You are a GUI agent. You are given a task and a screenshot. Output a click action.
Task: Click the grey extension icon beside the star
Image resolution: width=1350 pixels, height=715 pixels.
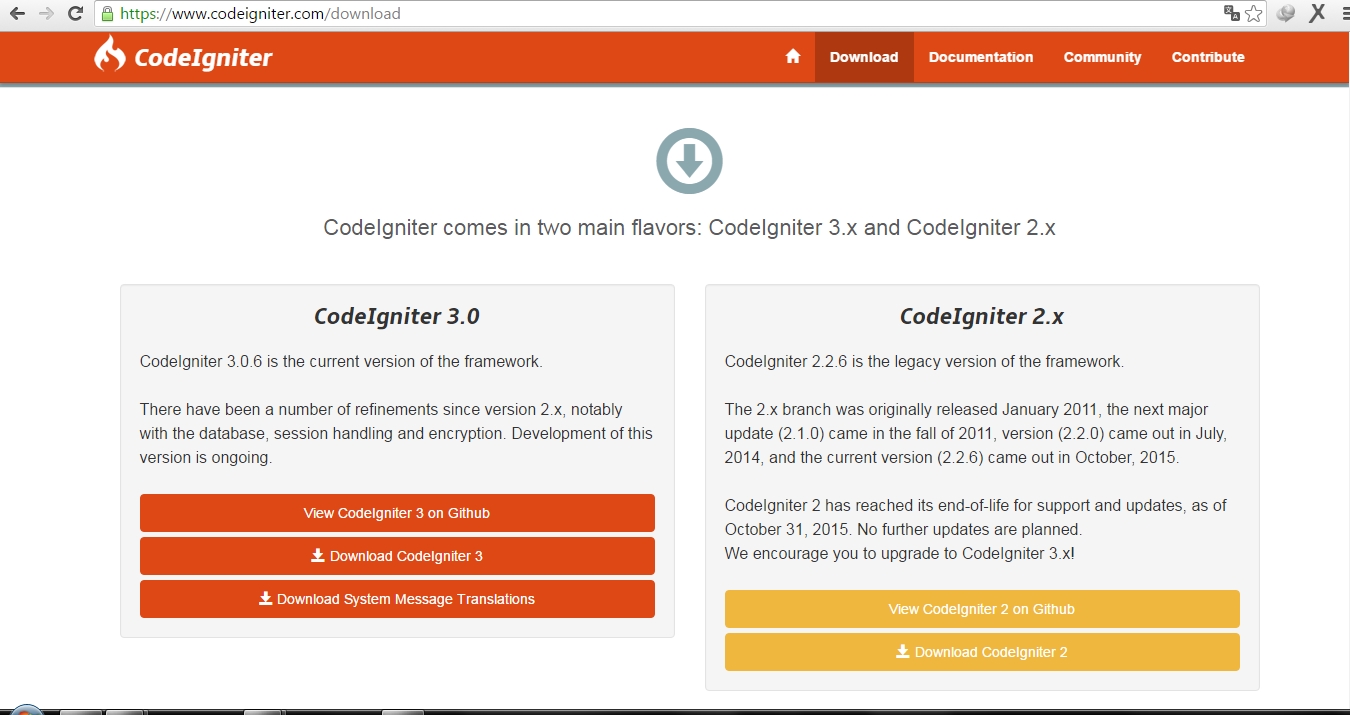1286,14
